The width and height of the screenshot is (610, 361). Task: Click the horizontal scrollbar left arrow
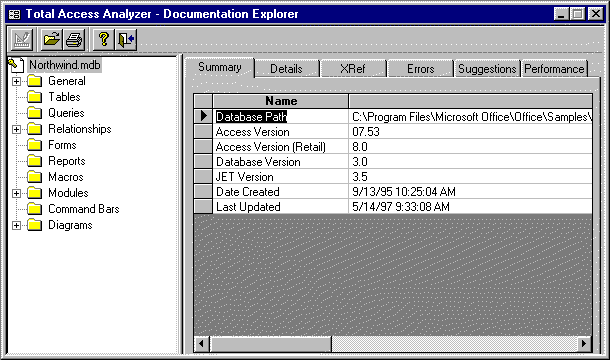coord(202,343)
